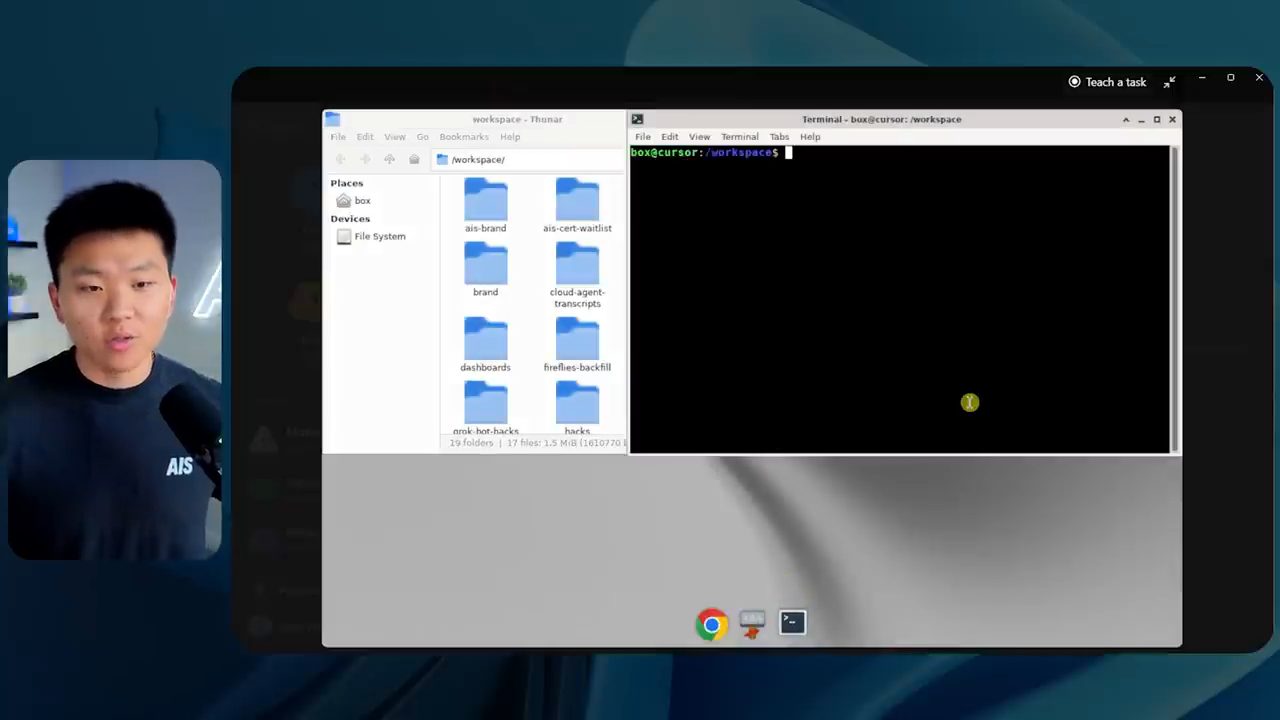Open the Terminal menu in terminal menubar
Viewport: 1280px width, 720px height.
pos(740,137)
